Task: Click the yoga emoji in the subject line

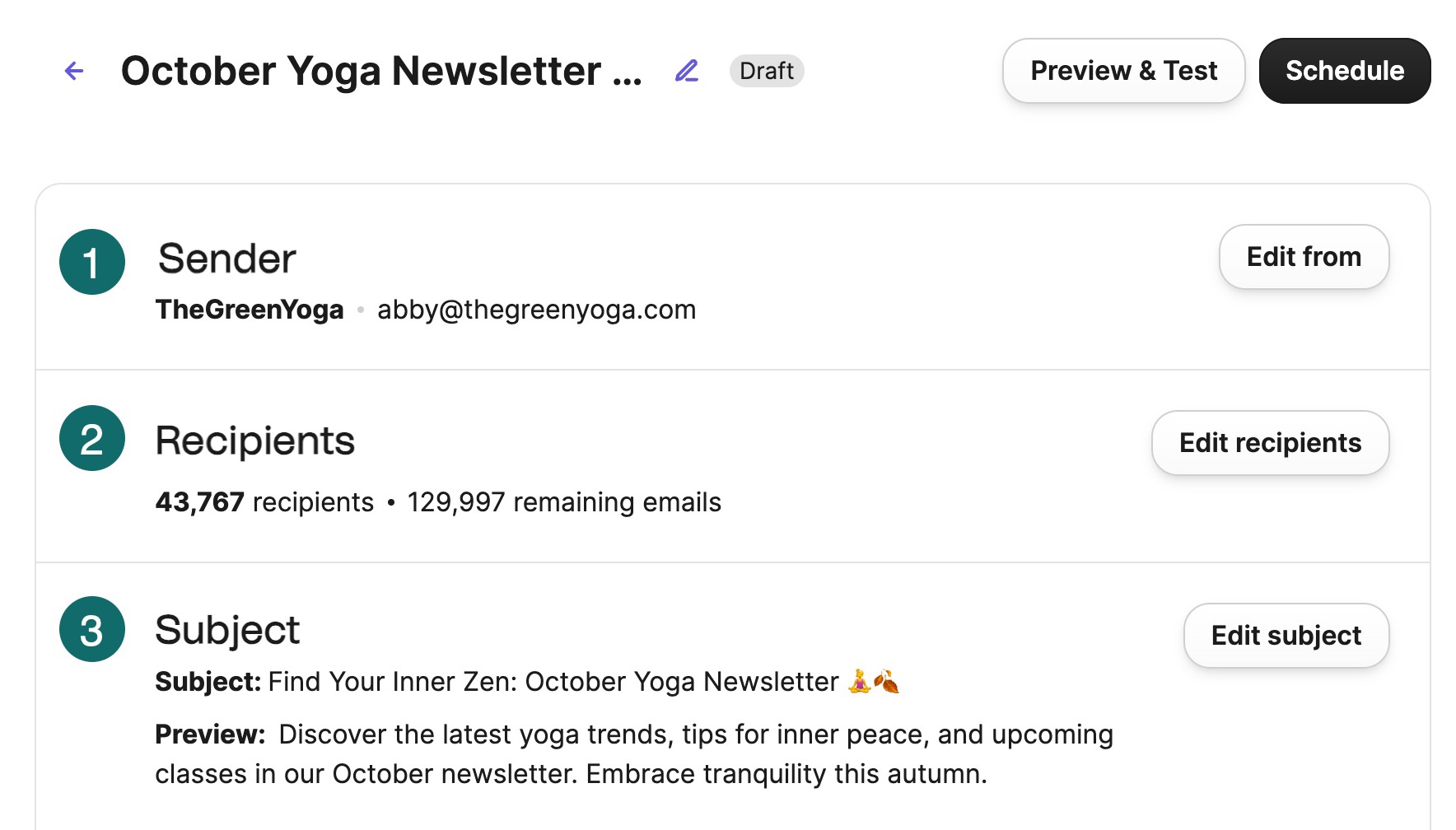Action: click(x=860, y=681)
